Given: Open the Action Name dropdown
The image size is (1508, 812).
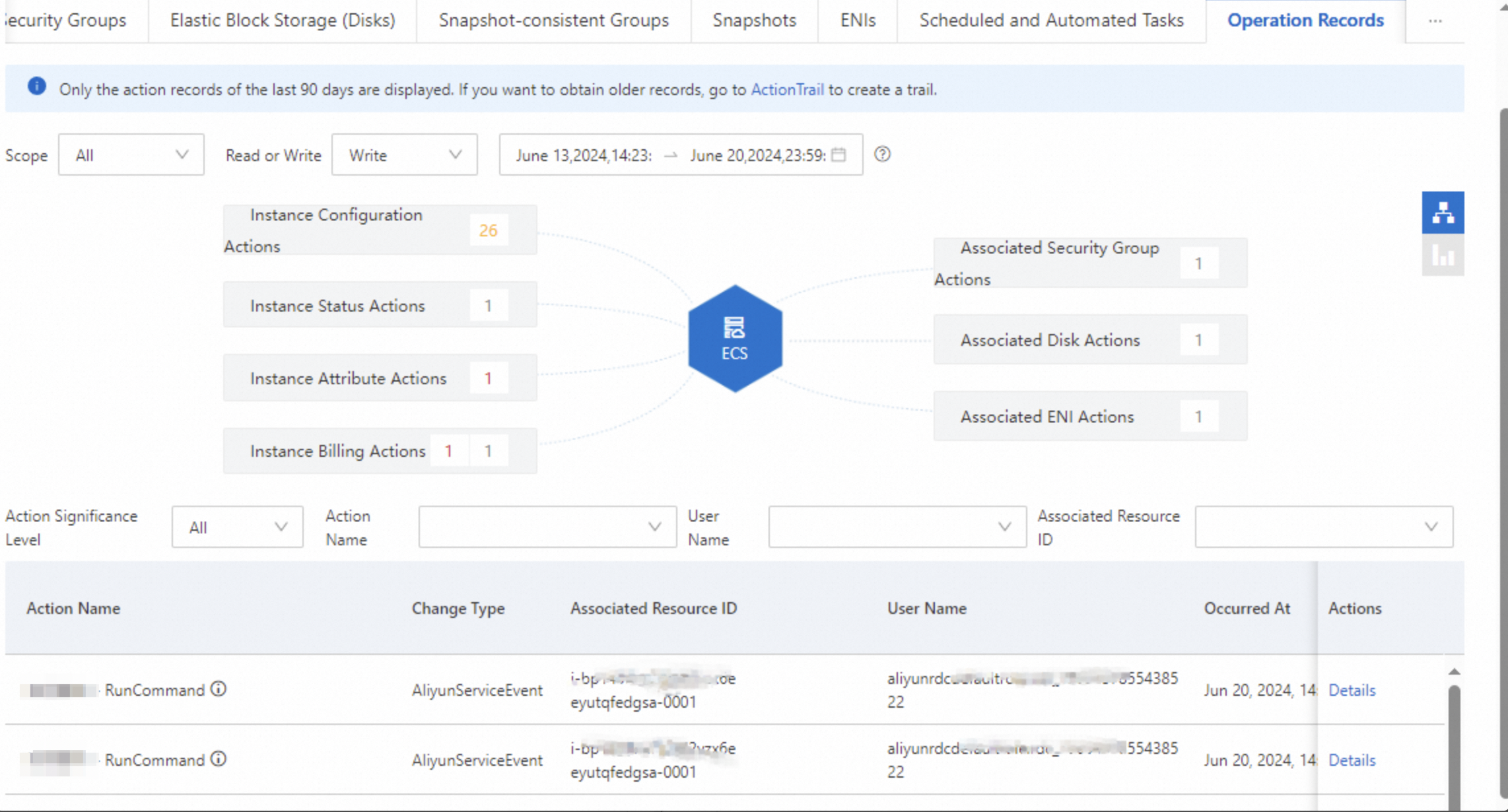Looking at the screenshot, I should point(547,527).
